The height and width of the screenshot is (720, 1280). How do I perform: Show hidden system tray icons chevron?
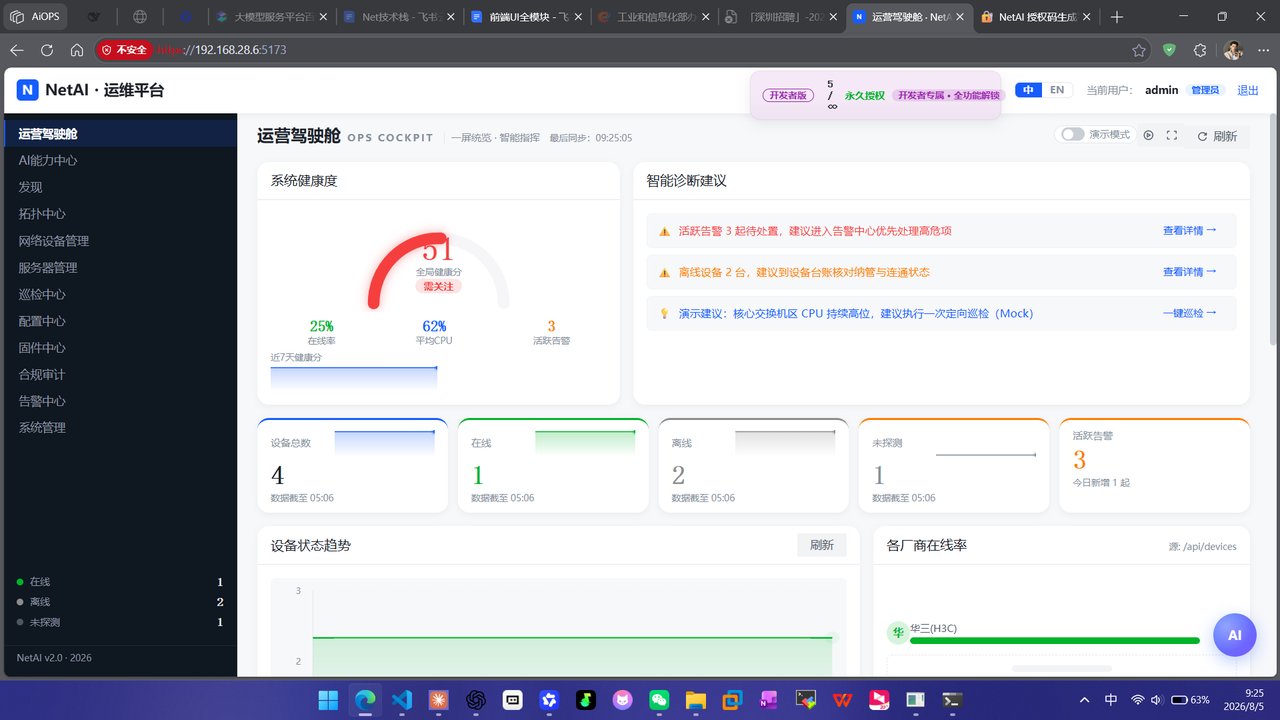(1085, 700)
